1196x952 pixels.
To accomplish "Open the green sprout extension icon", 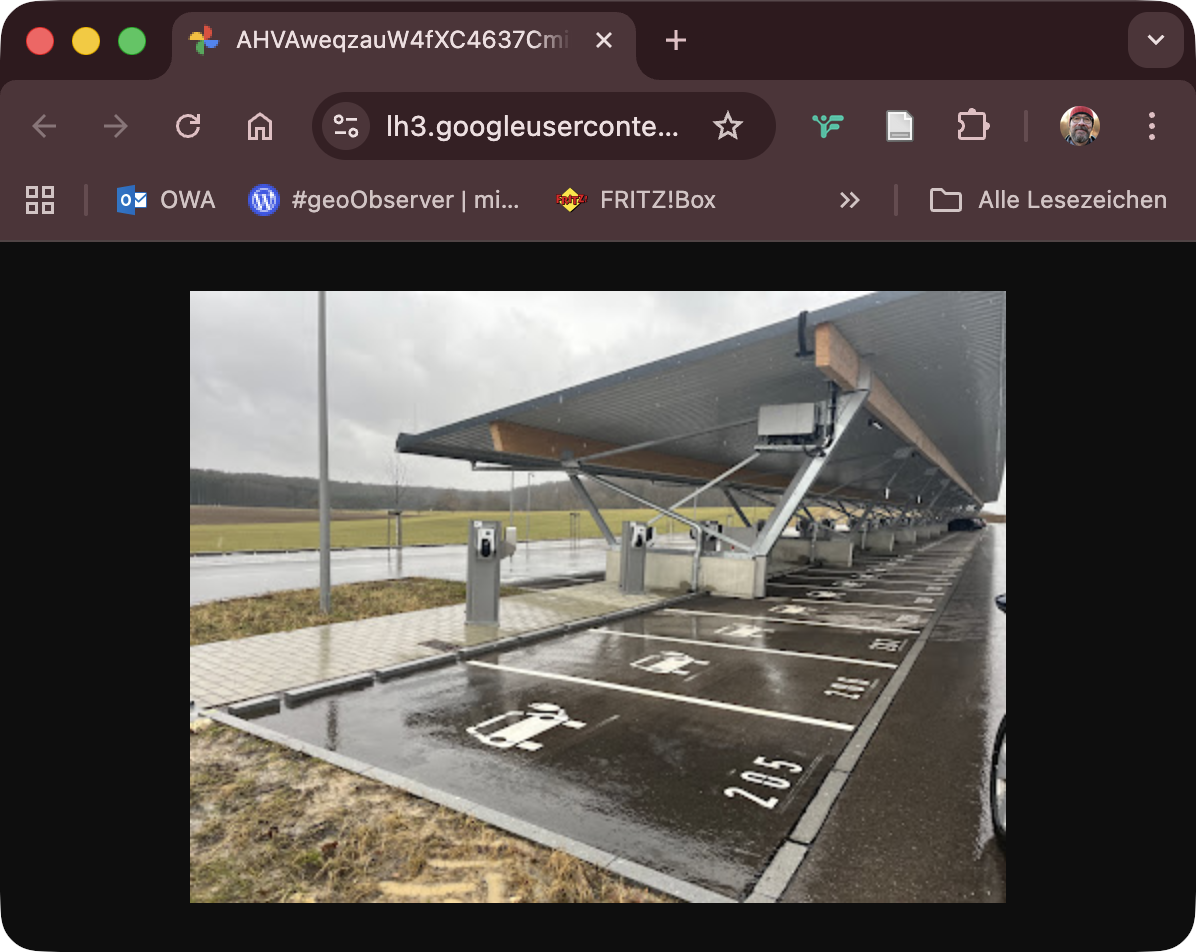I will coord(828,126).
